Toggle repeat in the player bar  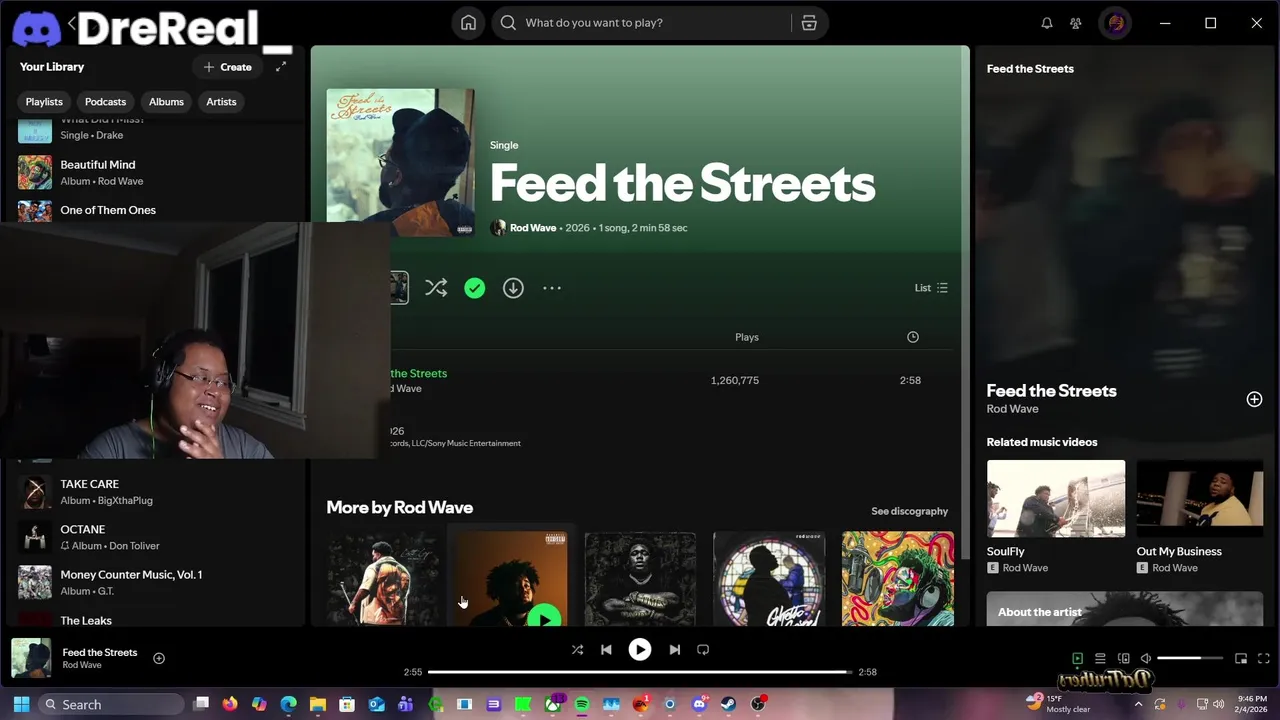(x=703, y=650)
